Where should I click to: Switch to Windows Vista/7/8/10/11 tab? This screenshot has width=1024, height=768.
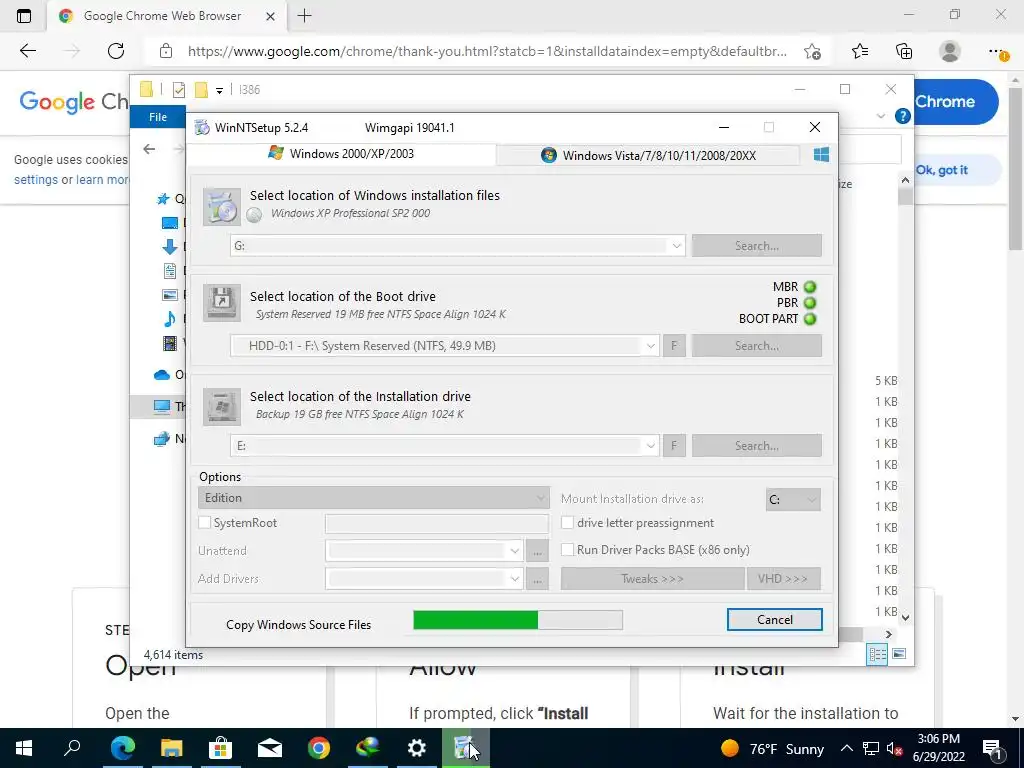click(648, 155)
